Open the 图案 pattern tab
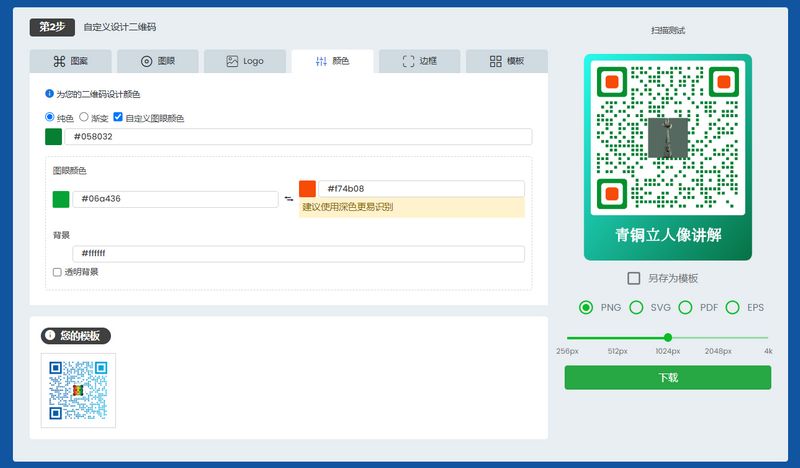The height and width of the screenshot is (468, 800). [70, 61]
